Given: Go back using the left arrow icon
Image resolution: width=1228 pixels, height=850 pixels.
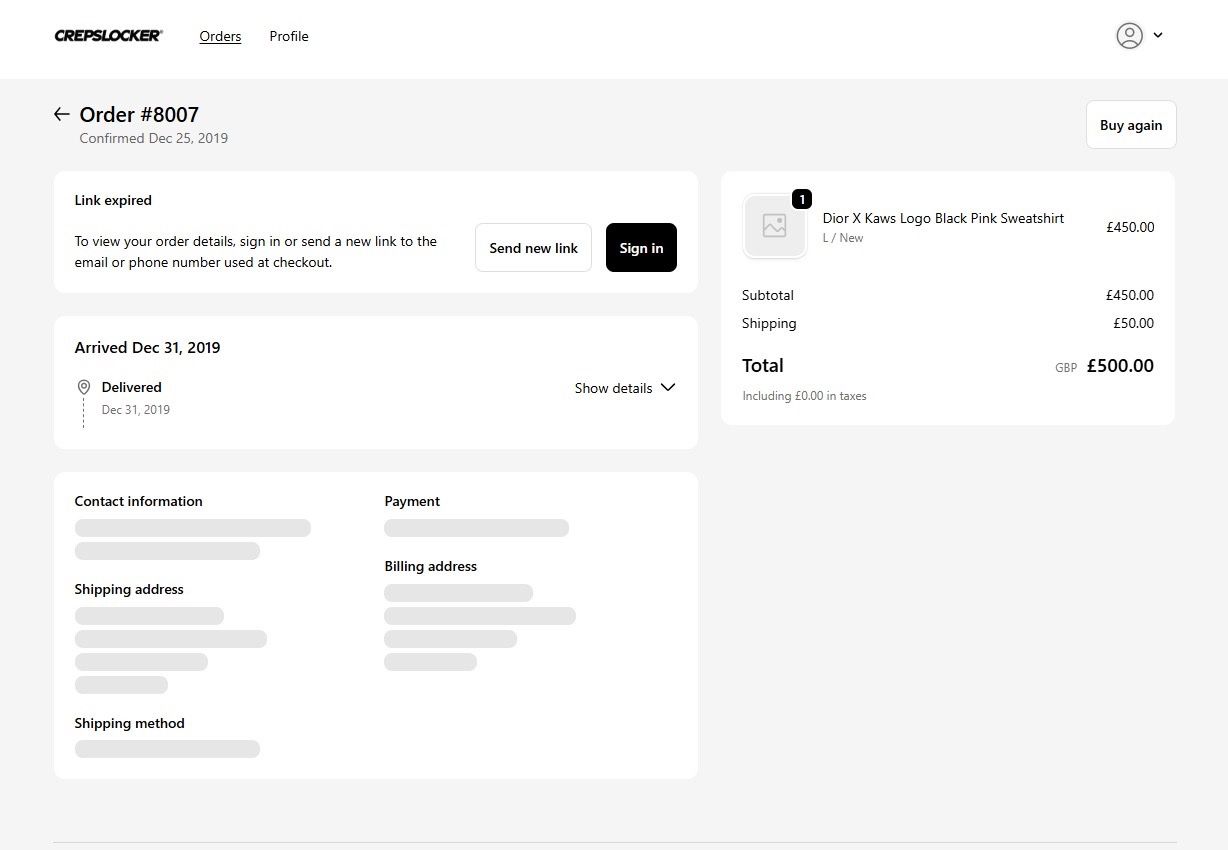Looking at the screenshot, I should [x=62, y=114].
